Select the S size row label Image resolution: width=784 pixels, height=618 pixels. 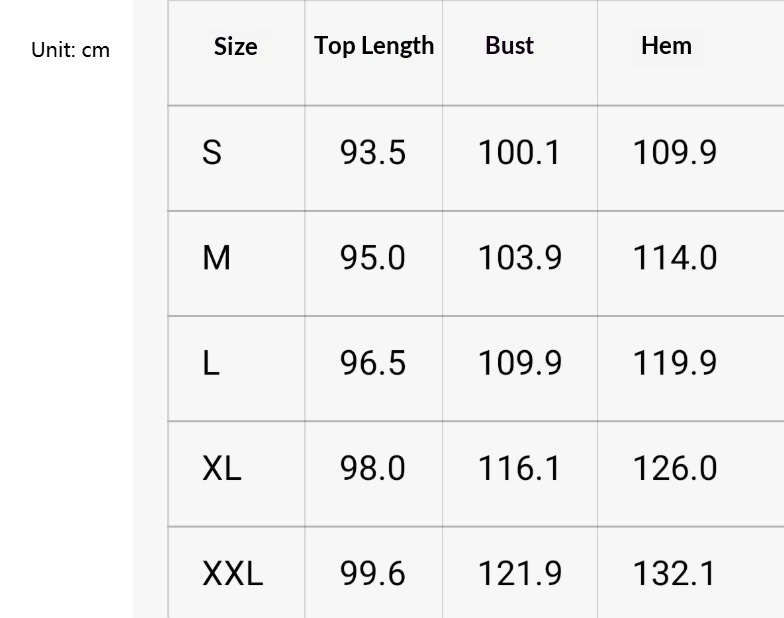coord(212,153)
